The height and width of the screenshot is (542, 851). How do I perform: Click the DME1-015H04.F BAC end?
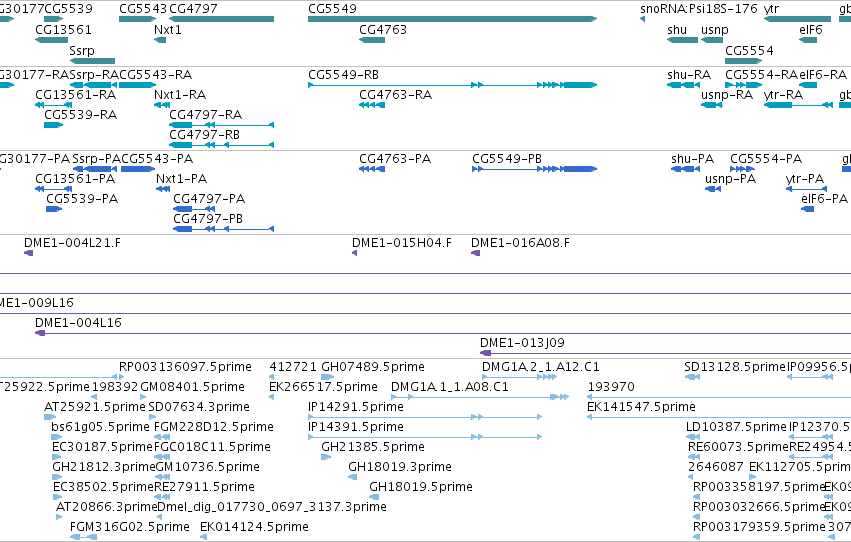(x=354, y=253)
